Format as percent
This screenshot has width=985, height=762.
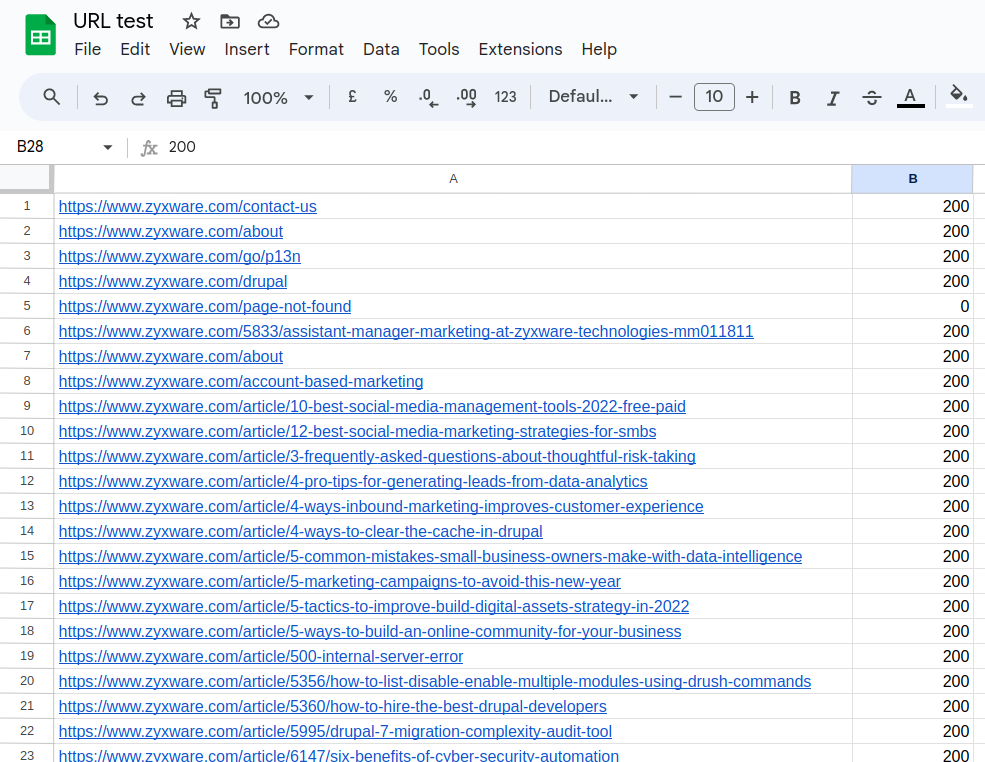(x=390, y=97)
